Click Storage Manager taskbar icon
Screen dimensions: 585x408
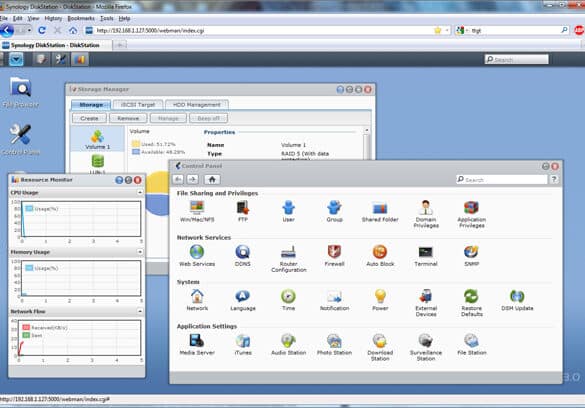coord(41,59)
